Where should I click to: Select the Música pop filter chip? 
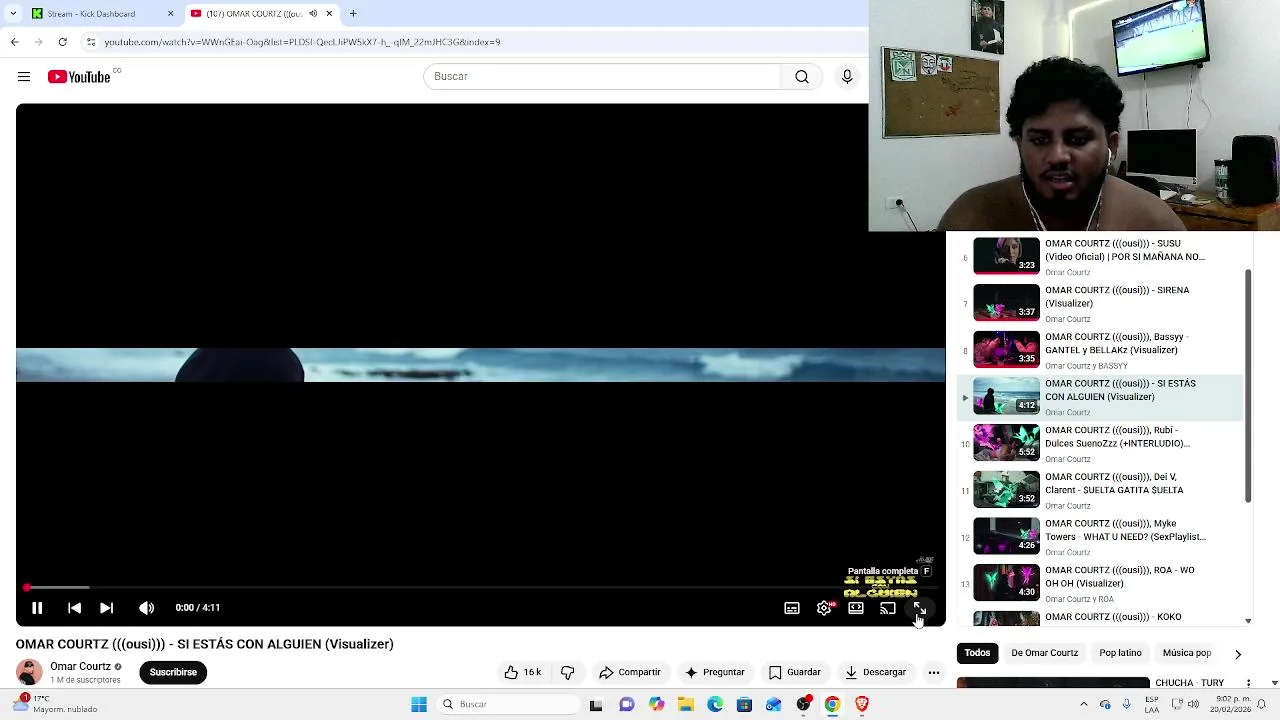tap(1187, 653)
